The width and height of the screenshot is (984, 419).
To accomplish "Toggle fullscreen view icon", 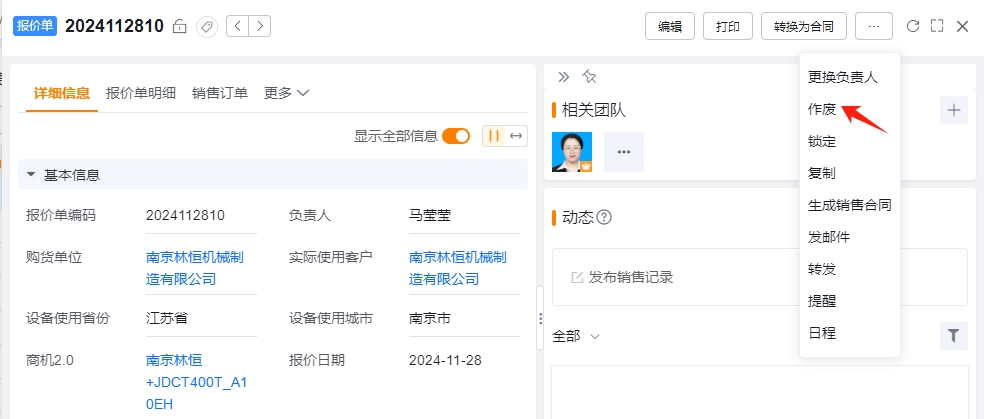I will click(x=937, y=26).
